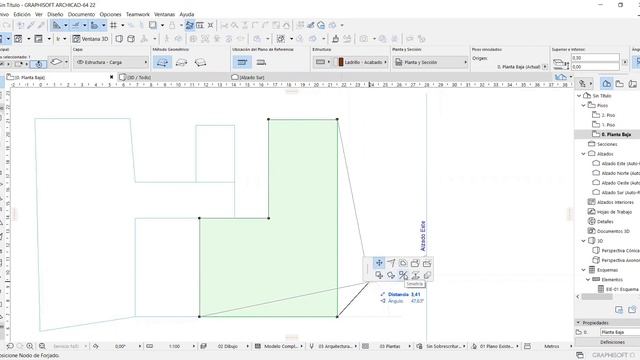The height and width of the screenshot is (360, 640).
Task: Click lower offset value field 0,00
Action: coord(595,67)
